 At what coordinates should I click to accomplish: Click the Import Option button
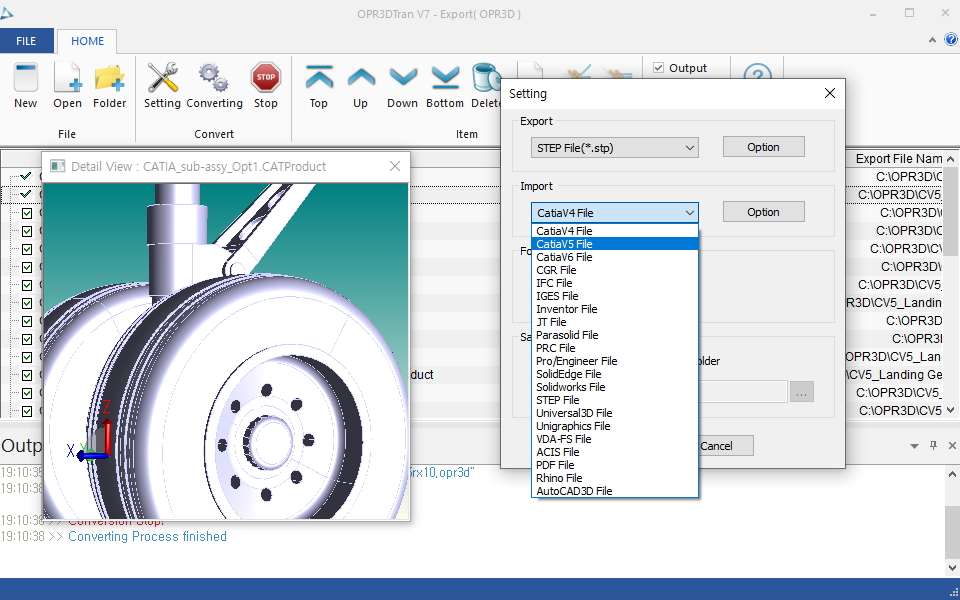(x=763, y=212)
